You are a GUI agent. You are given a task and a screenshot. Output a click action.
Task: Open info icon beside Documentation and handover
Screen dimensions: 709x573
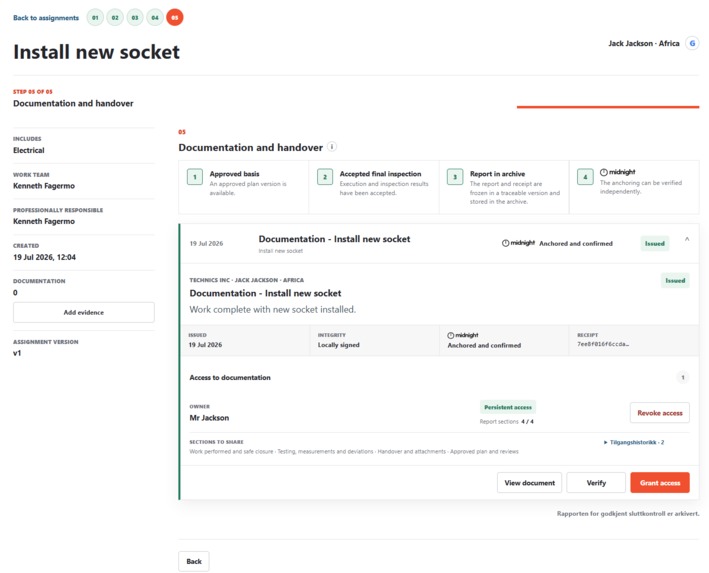[332, 147]
